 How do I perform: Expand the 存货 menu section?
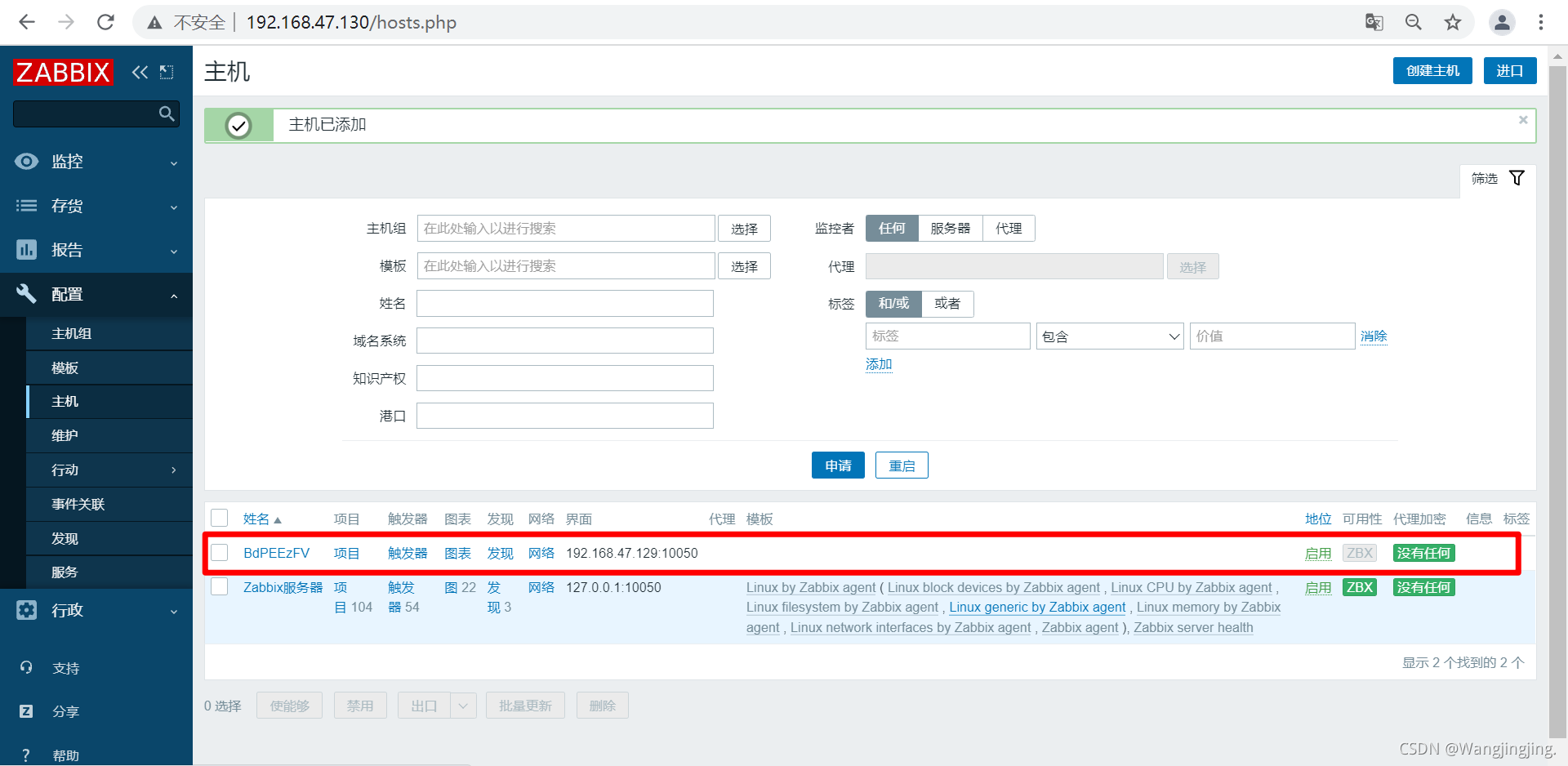96,206
